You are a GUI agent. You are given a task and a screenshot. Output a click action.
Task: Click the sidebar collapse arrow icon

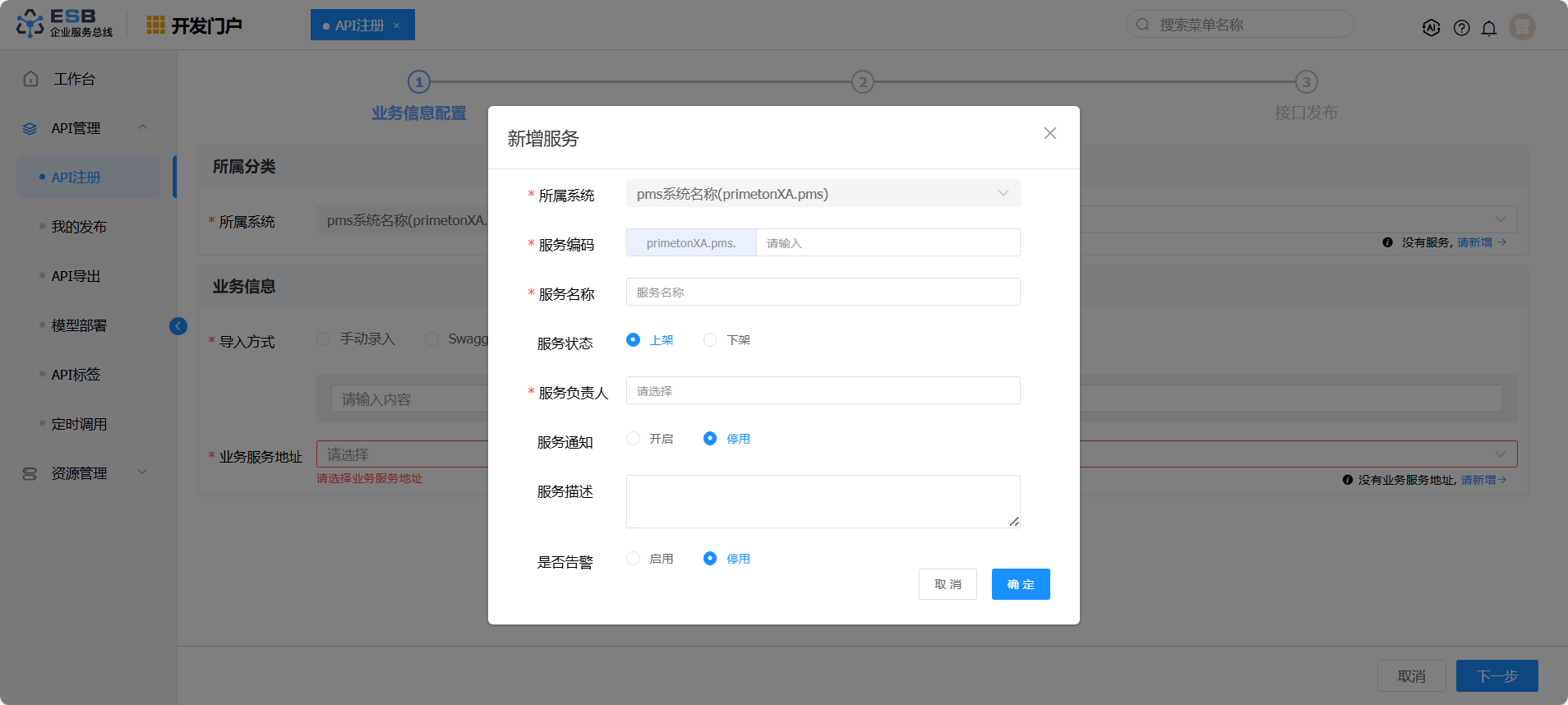(x=178, y=326)
